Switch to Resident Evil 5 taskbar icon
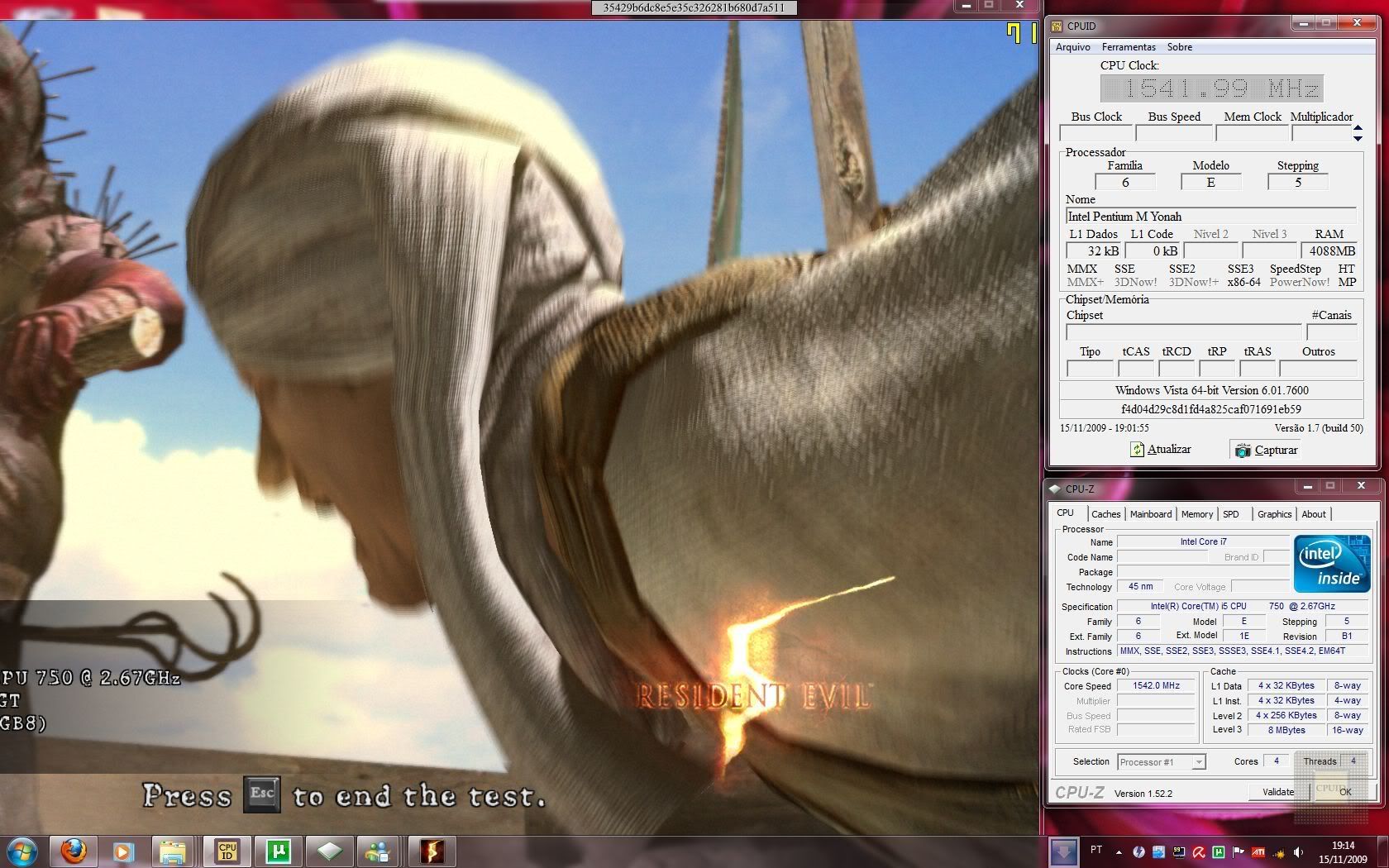 pos(432,851)
